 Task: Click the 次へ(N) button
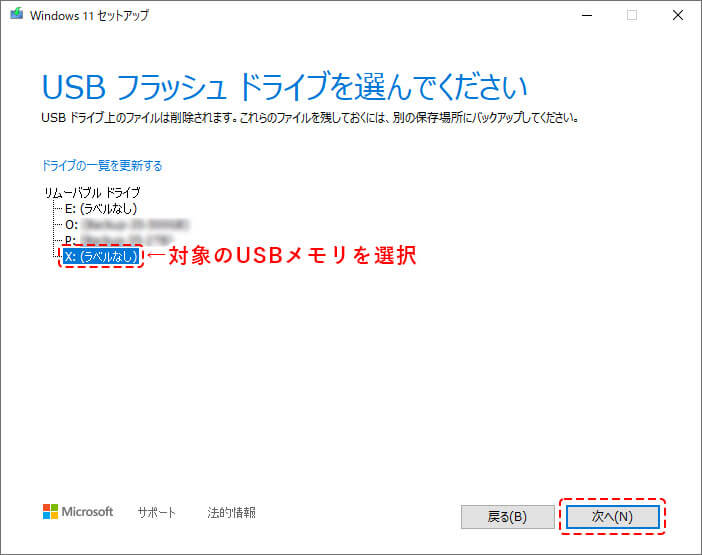coord(612,517)
